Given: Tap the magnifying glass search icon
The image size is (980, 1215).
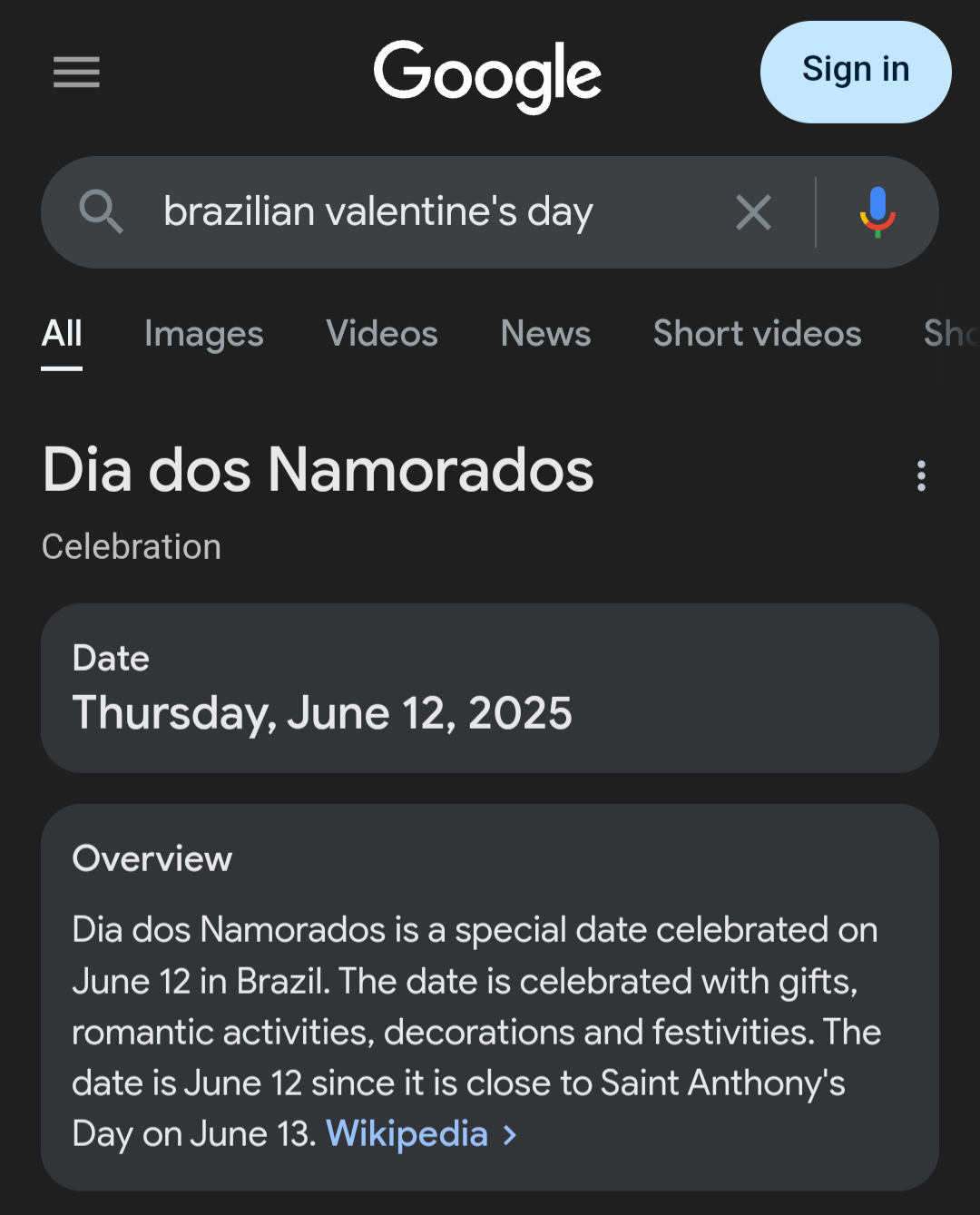Looking at the screenshot, I should click(101, 212).
